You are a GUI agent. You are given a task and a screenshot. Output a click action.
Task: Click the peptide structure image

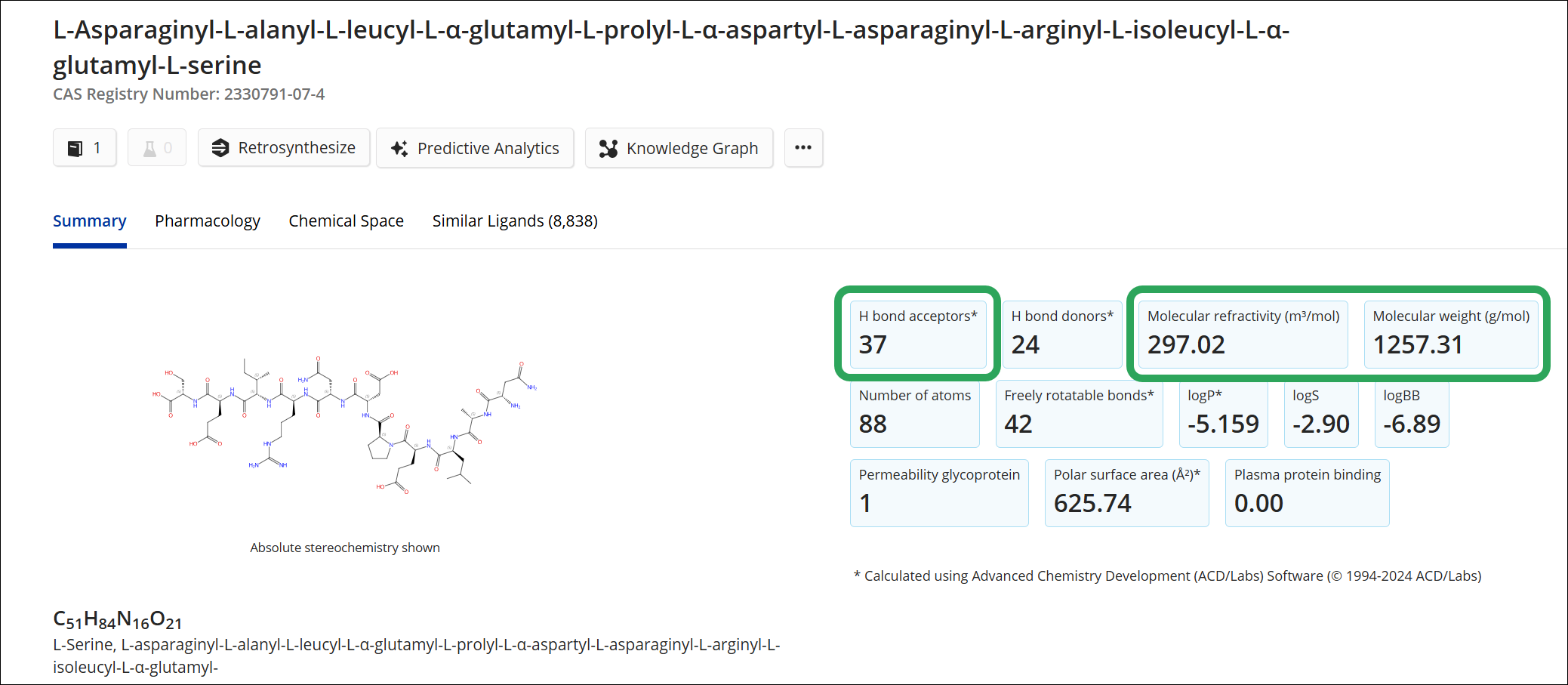coord(345,427)
